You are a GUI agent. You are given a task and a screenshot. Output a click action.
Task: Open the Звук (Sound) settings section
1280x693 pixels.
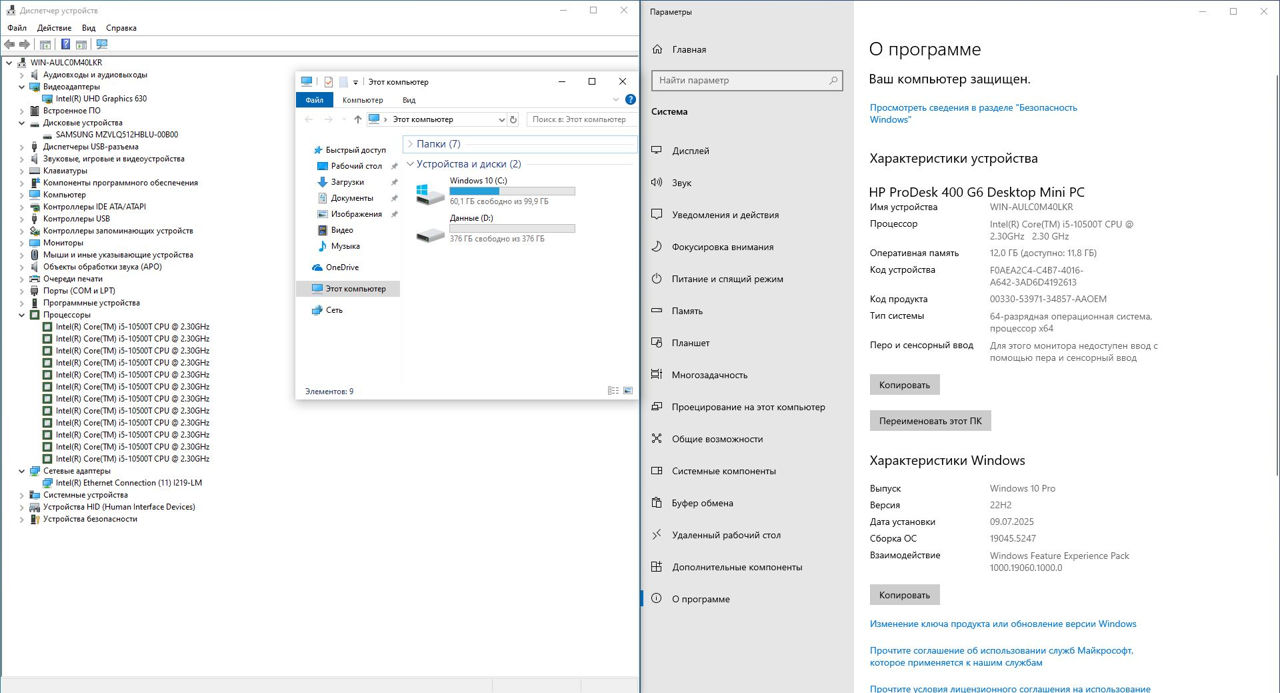682,183
